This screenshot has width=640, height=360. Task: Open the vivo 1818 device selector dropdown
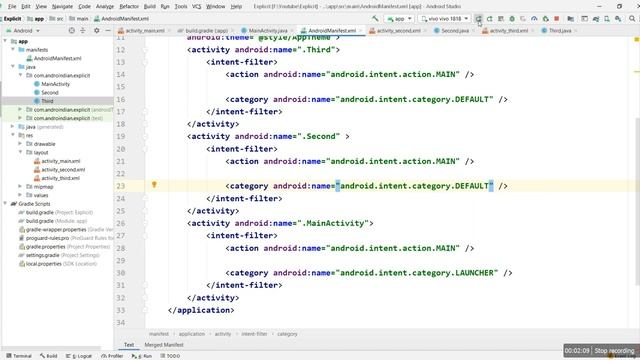coord(444,19)
